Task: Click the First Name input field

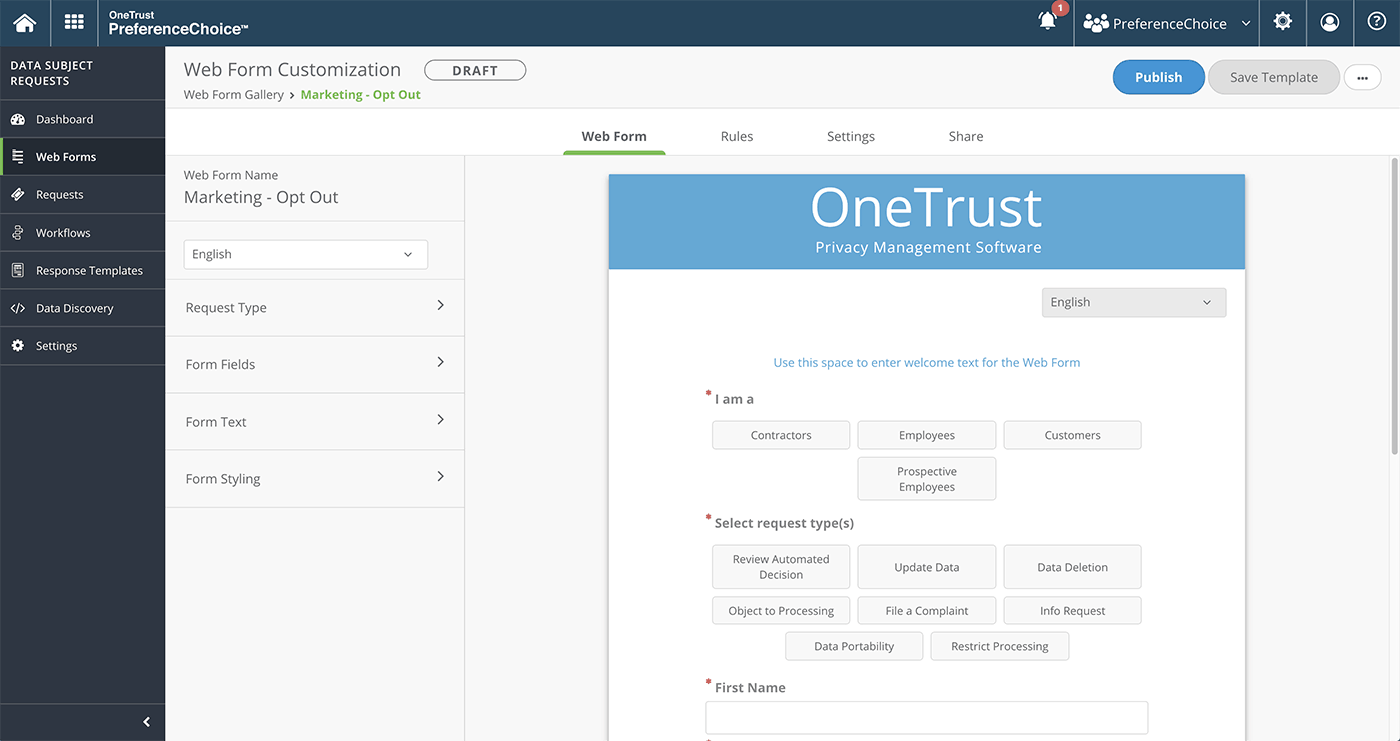Action: click(927, 718)
